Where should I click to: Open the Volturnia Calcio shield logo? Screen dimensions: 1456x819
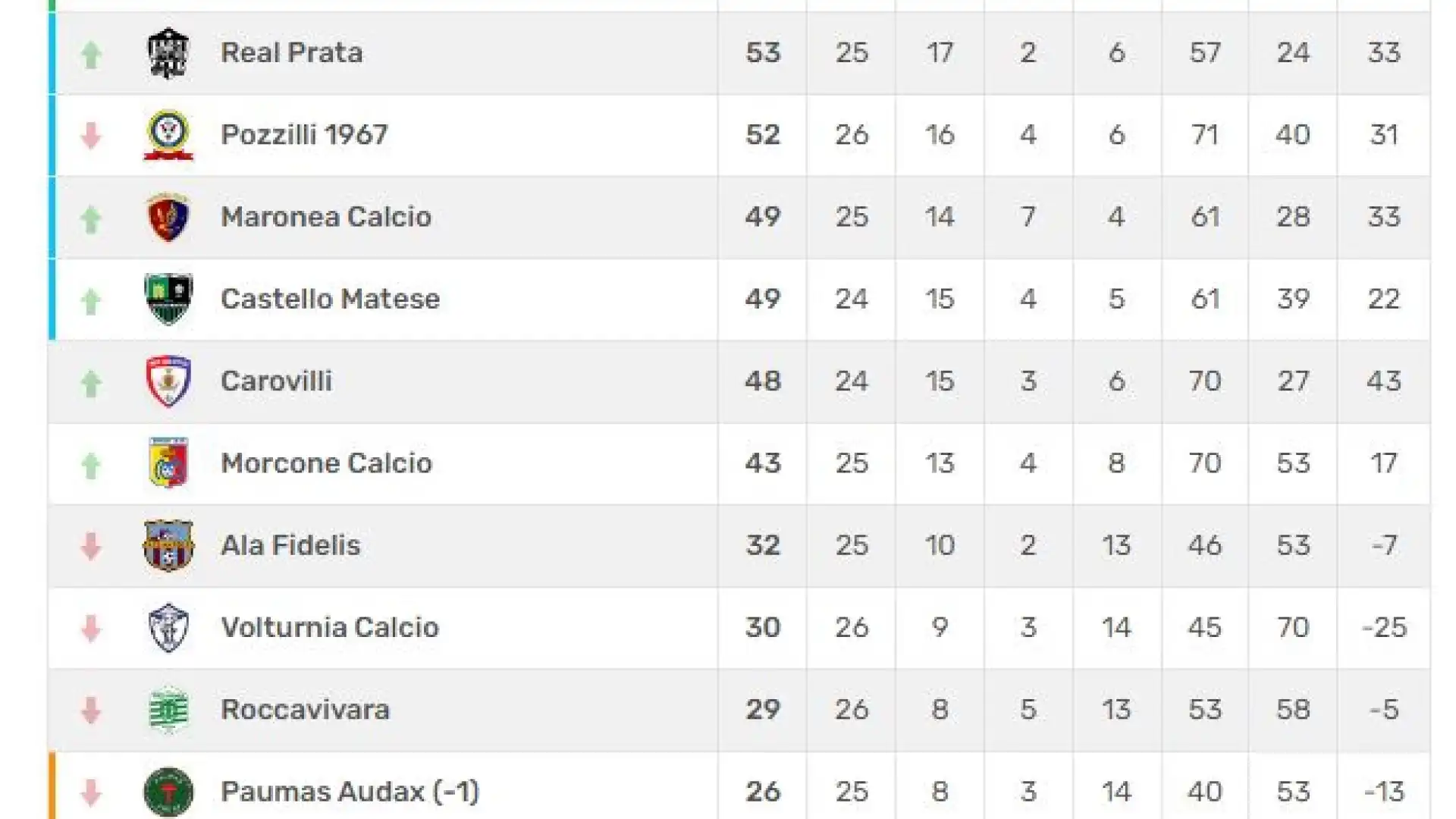(x=168, y=628)
